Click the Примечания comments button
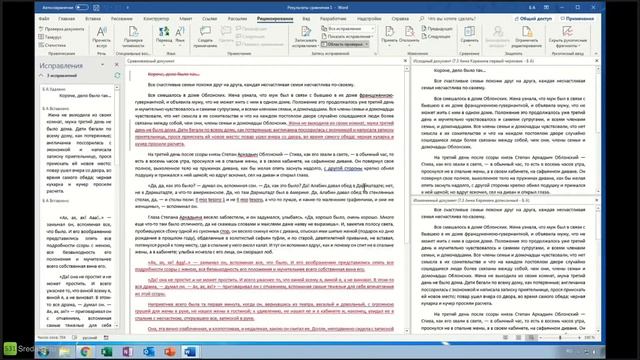640x360 pixels. point(578,19)
